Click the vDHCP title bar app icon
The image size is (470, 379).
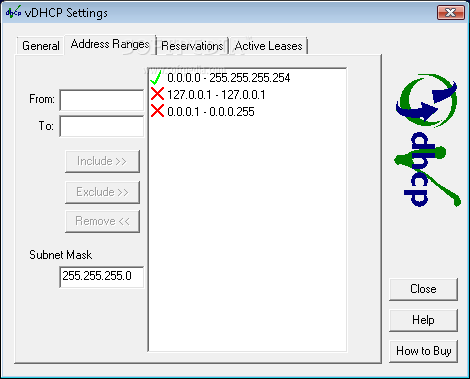13,12
